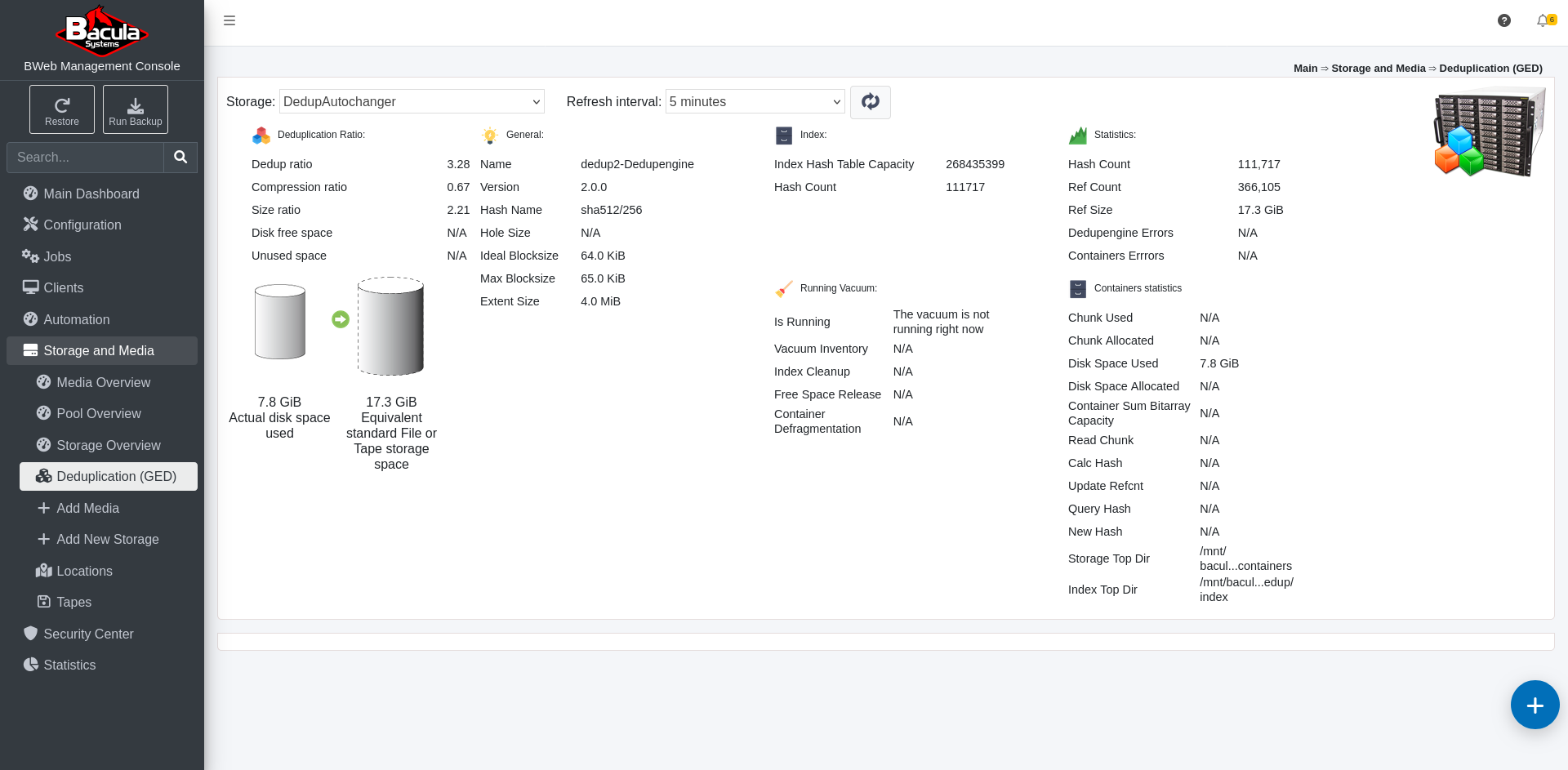Viewport: 1568px width, 770px height.
Task: Click the Configuration wrench icon
Action: pos(30,224)
